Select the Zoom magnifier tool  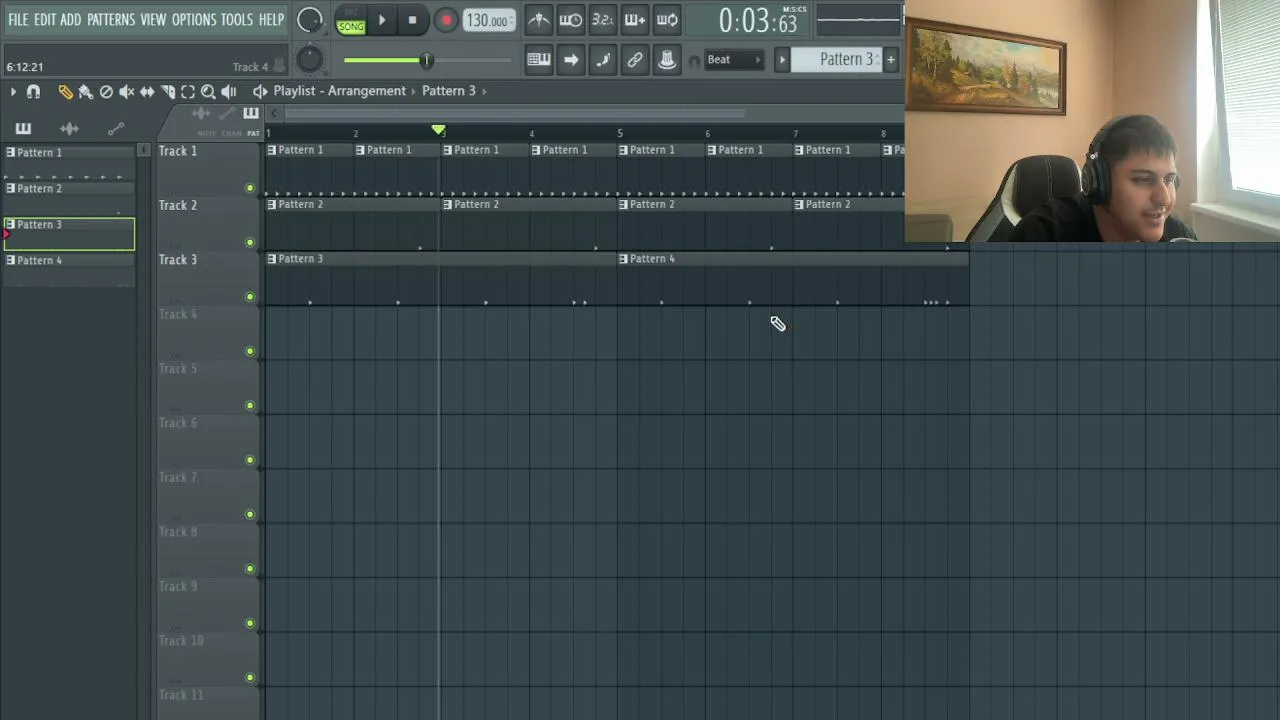coord(208,92)
